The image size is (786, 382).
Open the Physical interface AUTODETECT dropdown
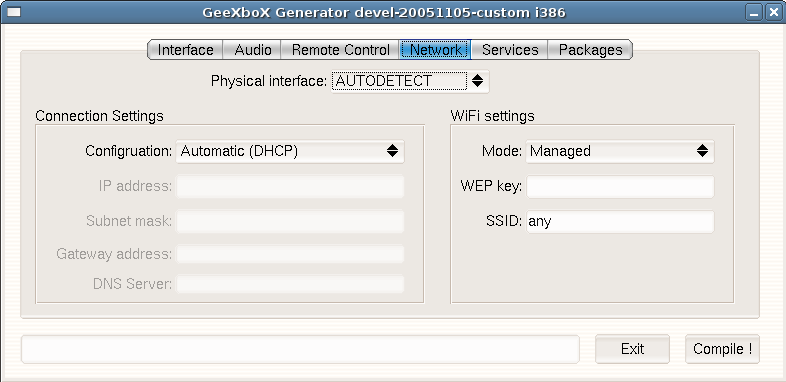(410, 81)
